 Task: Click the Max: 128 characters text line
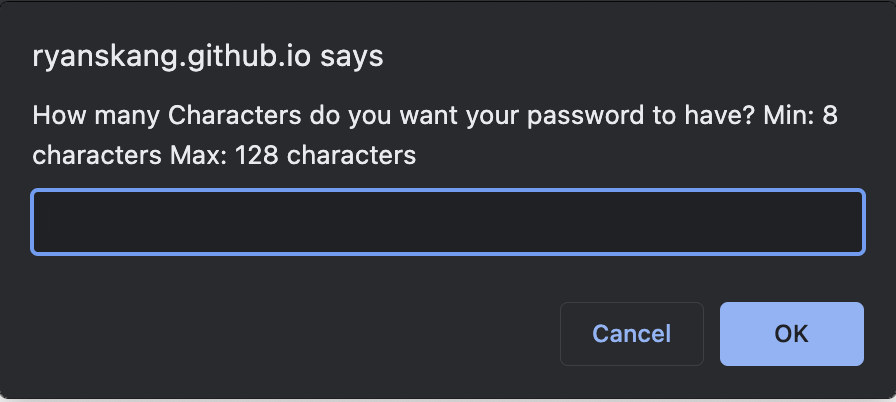coord(293,155)
